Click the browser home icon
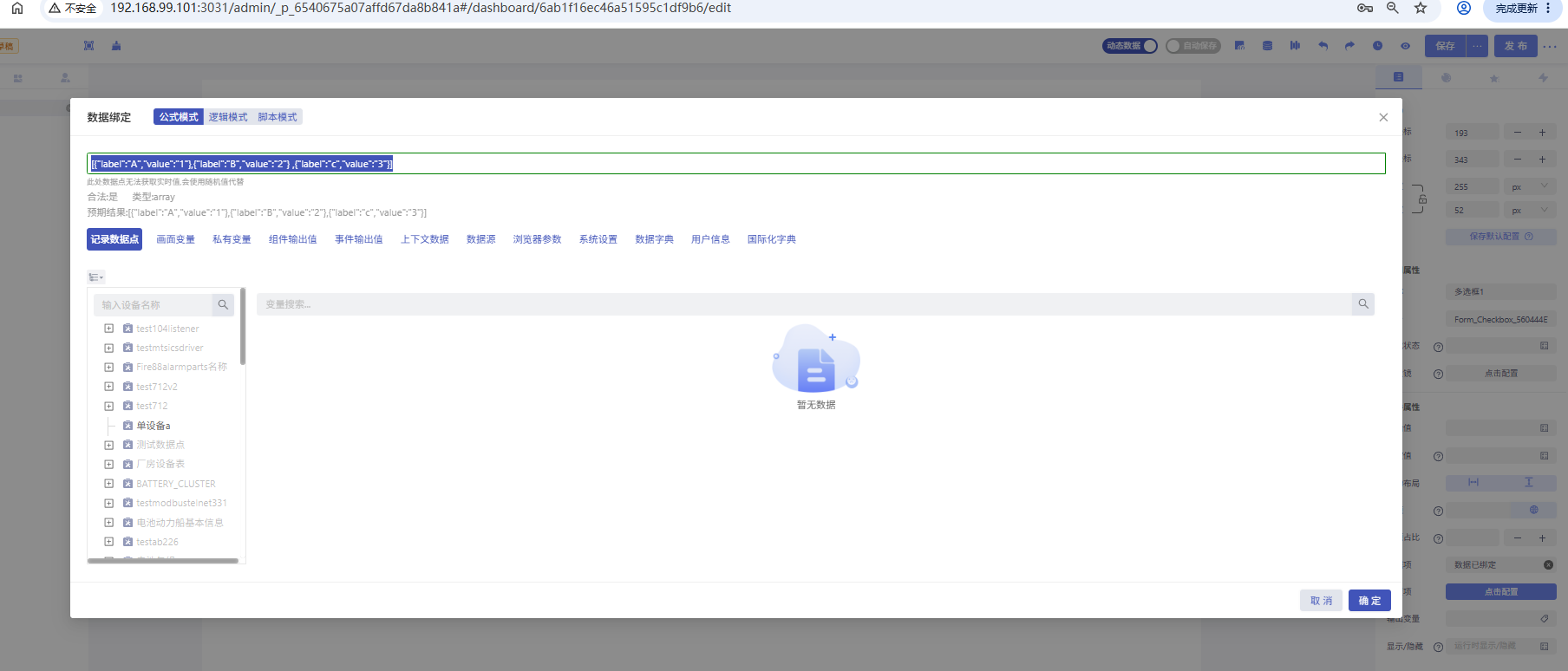 [17, 8]
